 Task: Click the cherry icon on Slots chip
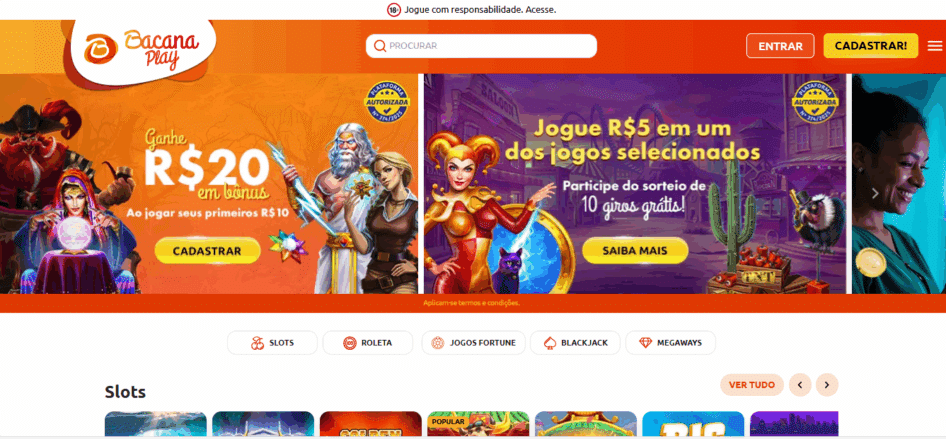click(258, 343)
